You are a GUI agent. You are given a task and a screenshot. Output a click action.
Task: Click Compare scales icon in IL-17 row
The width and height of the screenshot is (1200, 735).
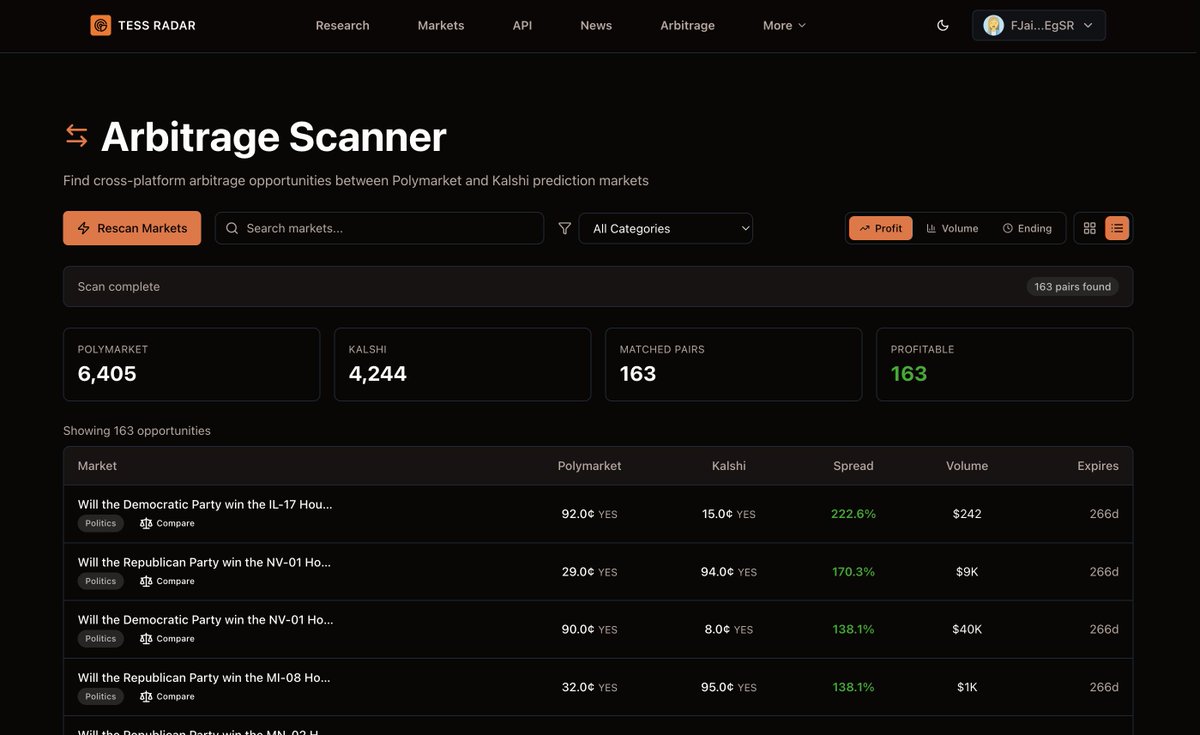(146, 523)
